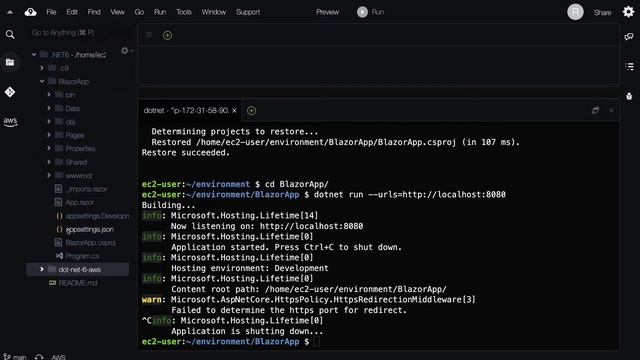
Task: Open the AWS Toolkit sidebar icon
Action: click(10, 122)
